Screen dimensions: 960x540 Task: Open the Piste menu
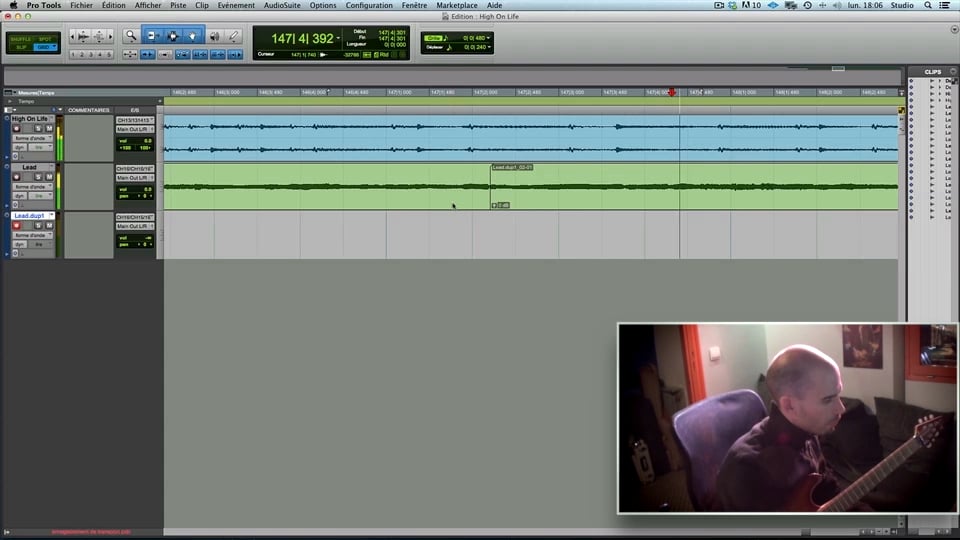(x=178, y=5)
